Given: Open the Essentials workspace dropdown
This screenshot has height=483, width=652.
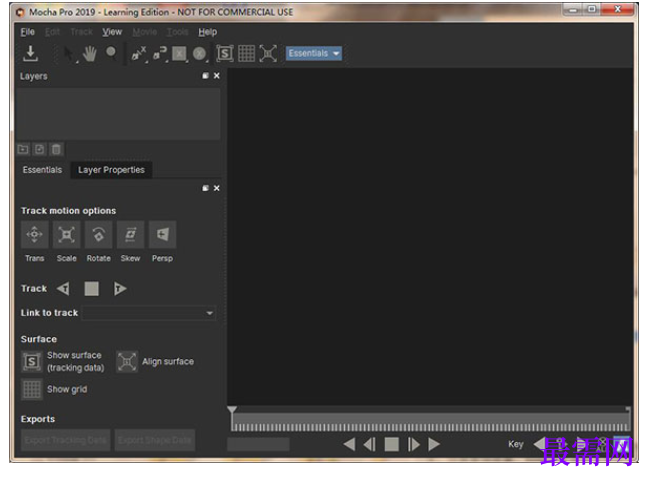Looking at the screenshot, I should tap(314, 53).
